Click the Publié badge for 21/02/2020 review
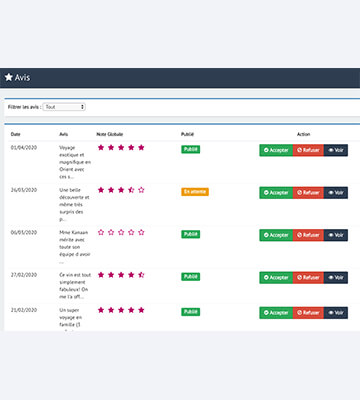 [190, 312]
